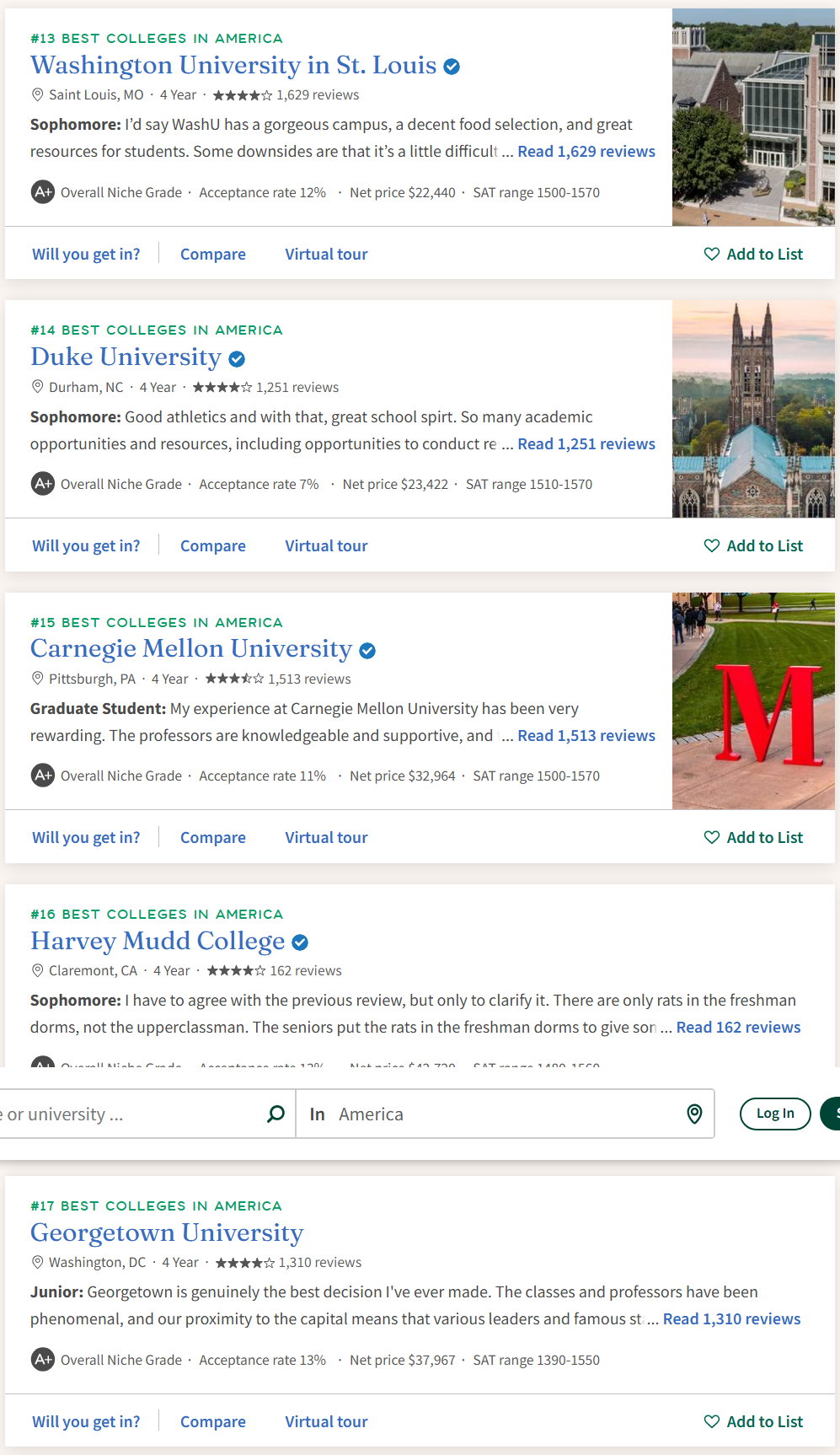Open Washington University campus photo
This screenshot has height=1455, width=840.
pyautogui.click(x=753, y=117)
